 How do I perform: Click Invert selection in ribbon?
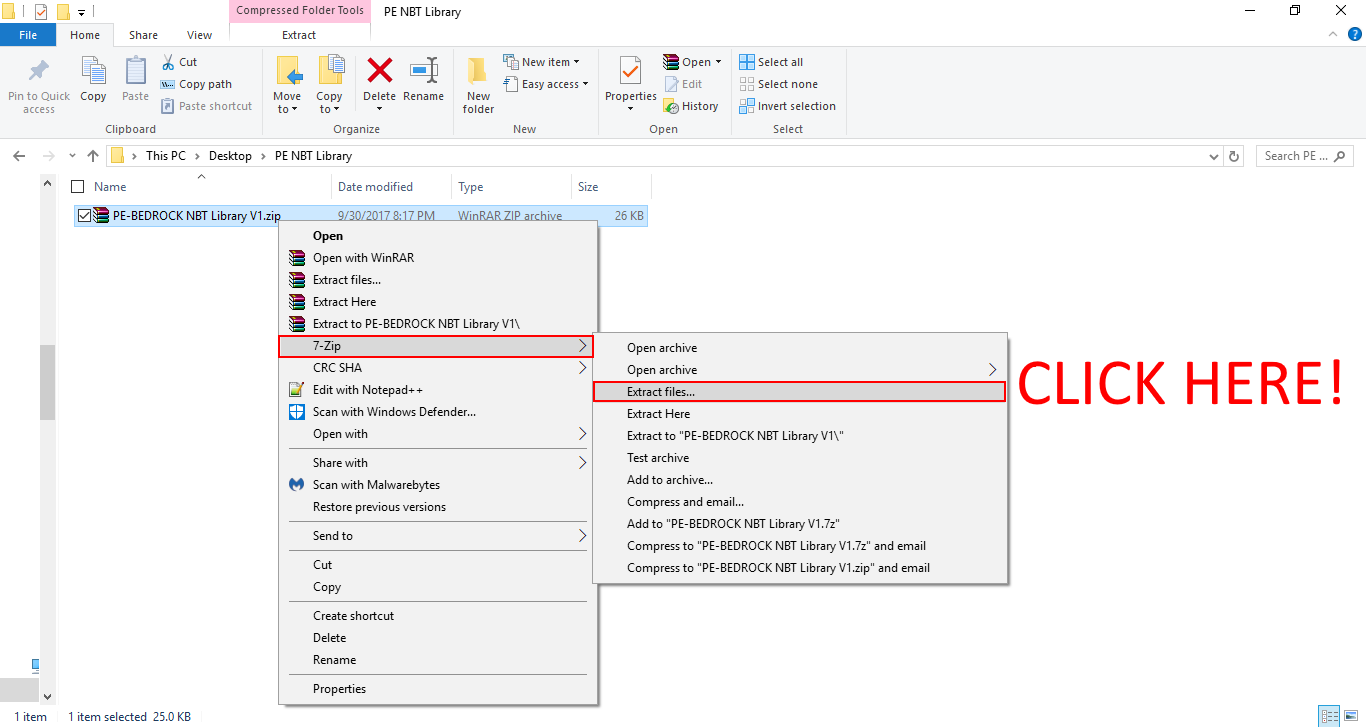(787, 106)
